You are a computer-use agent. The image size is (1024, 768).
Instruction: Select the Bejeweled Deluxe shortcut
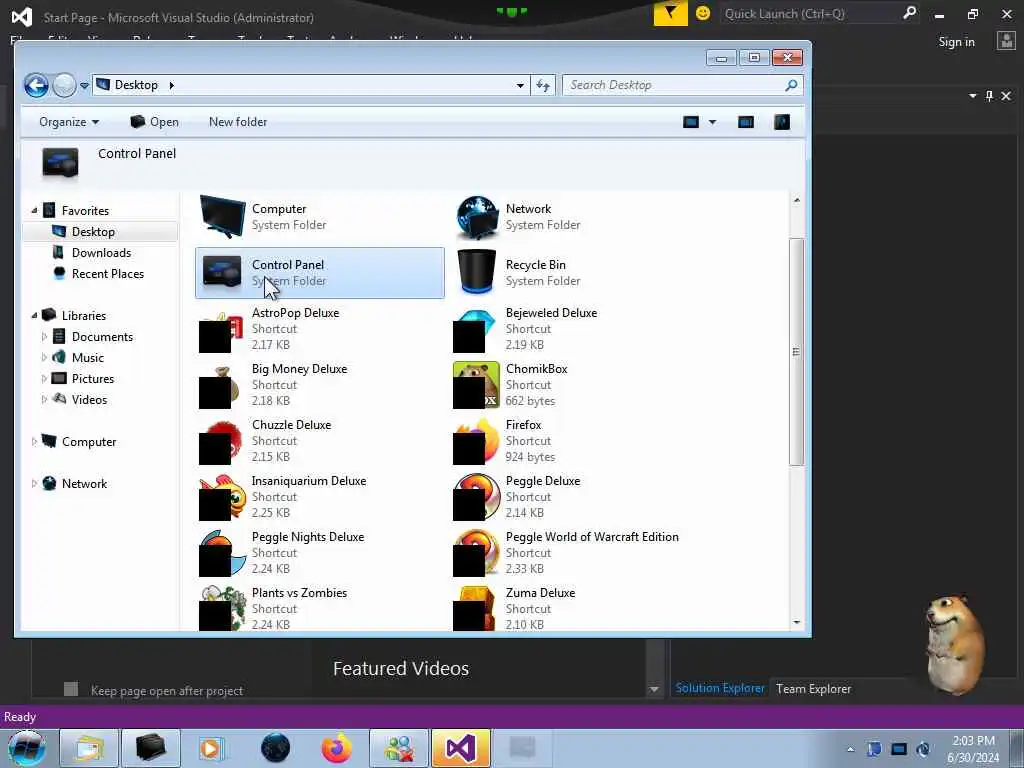coord(573,328)
